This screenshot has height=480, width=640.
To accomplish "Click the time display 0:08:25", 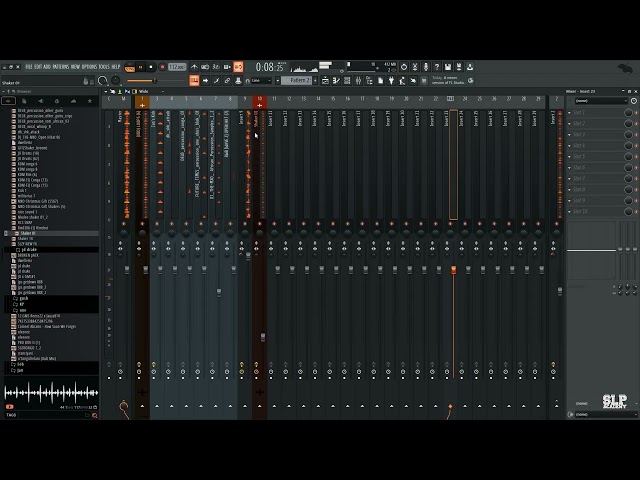I will (x=269, y=67).
